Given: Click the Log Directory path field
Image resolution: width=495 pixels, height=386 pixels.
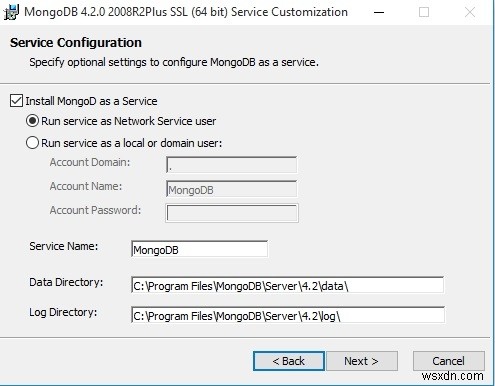Looking at the screenshot, I should tap(288, 315).
